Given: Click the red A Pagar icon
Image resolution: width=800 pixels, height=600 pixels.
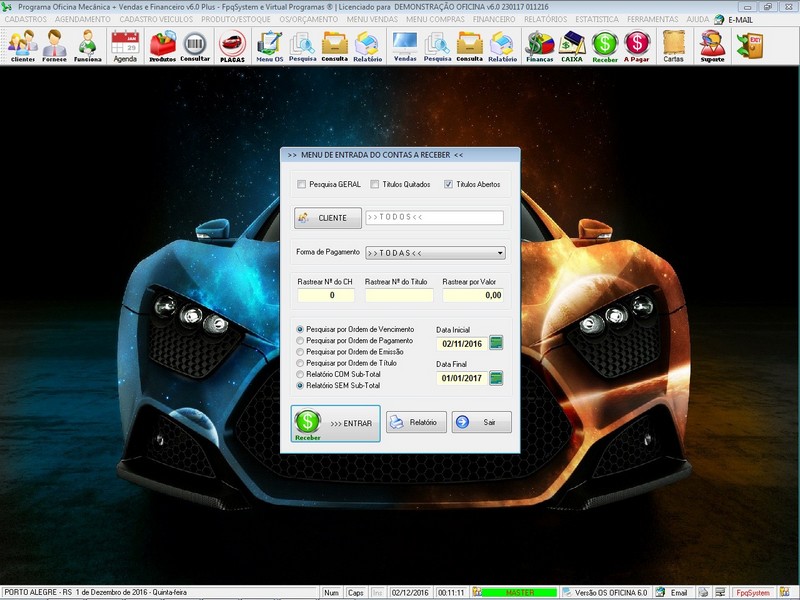Looking at the screenshot, I should (637, 46).
